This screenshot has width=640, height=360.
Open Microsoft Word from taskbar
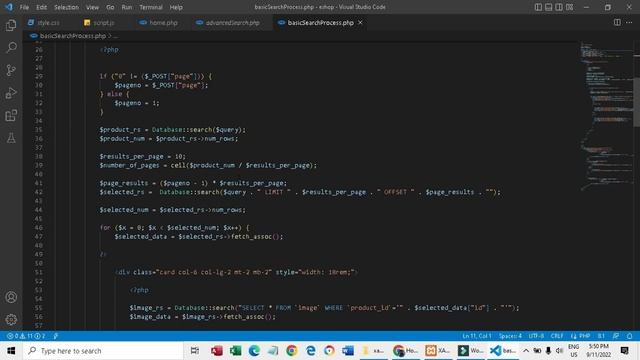(348, 351)
